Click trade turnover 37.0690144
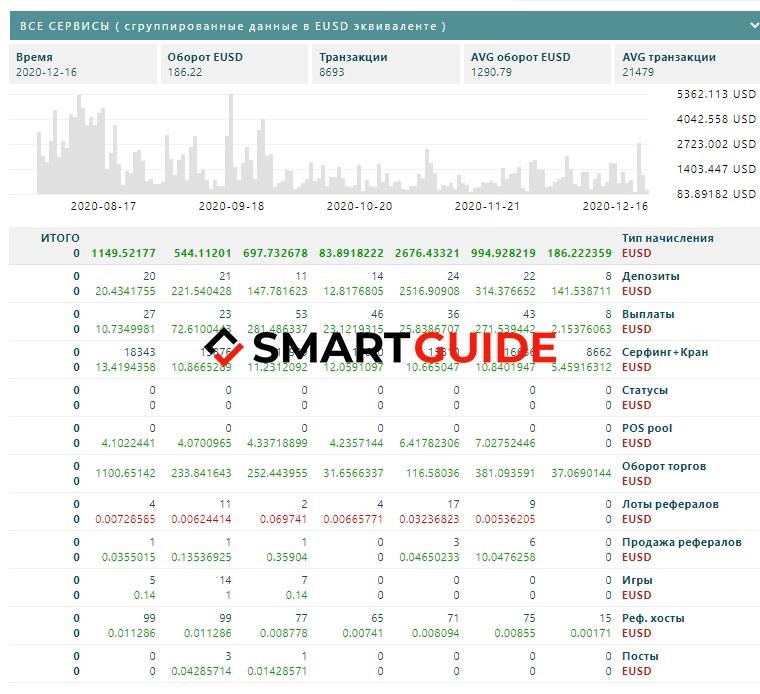The height and width of the screenshot is (694, 760). [581, 473]
